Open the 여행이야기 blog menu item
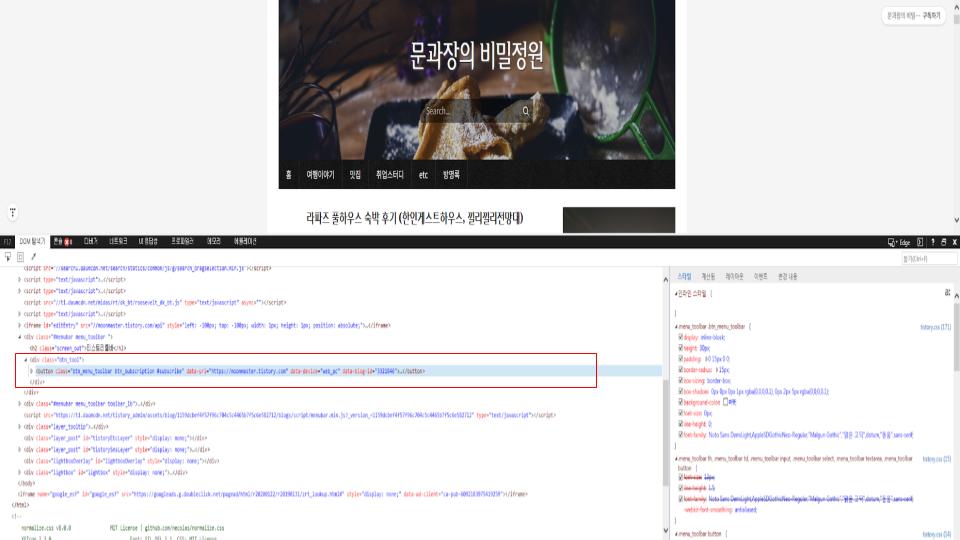This screenshot has width=960, height=540. [320, 174]
